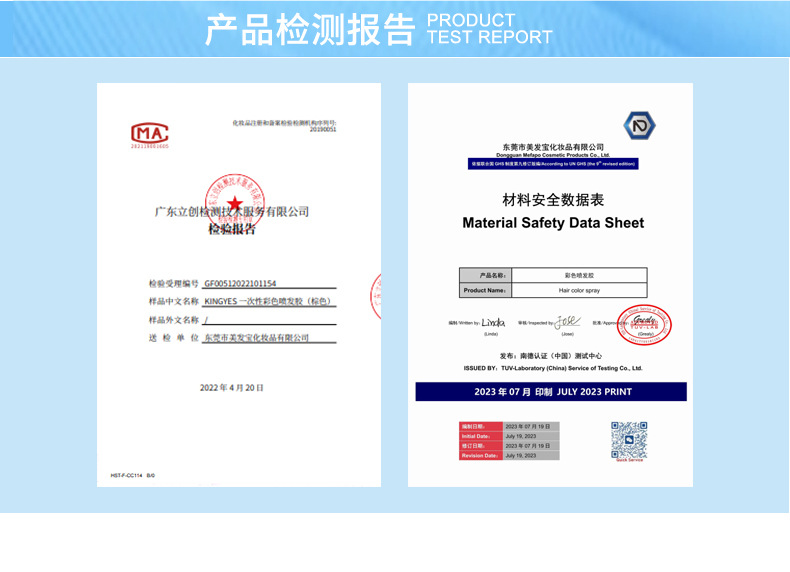Click the KINGYES sample name field

pyautogui.click(x=269, y=301)
